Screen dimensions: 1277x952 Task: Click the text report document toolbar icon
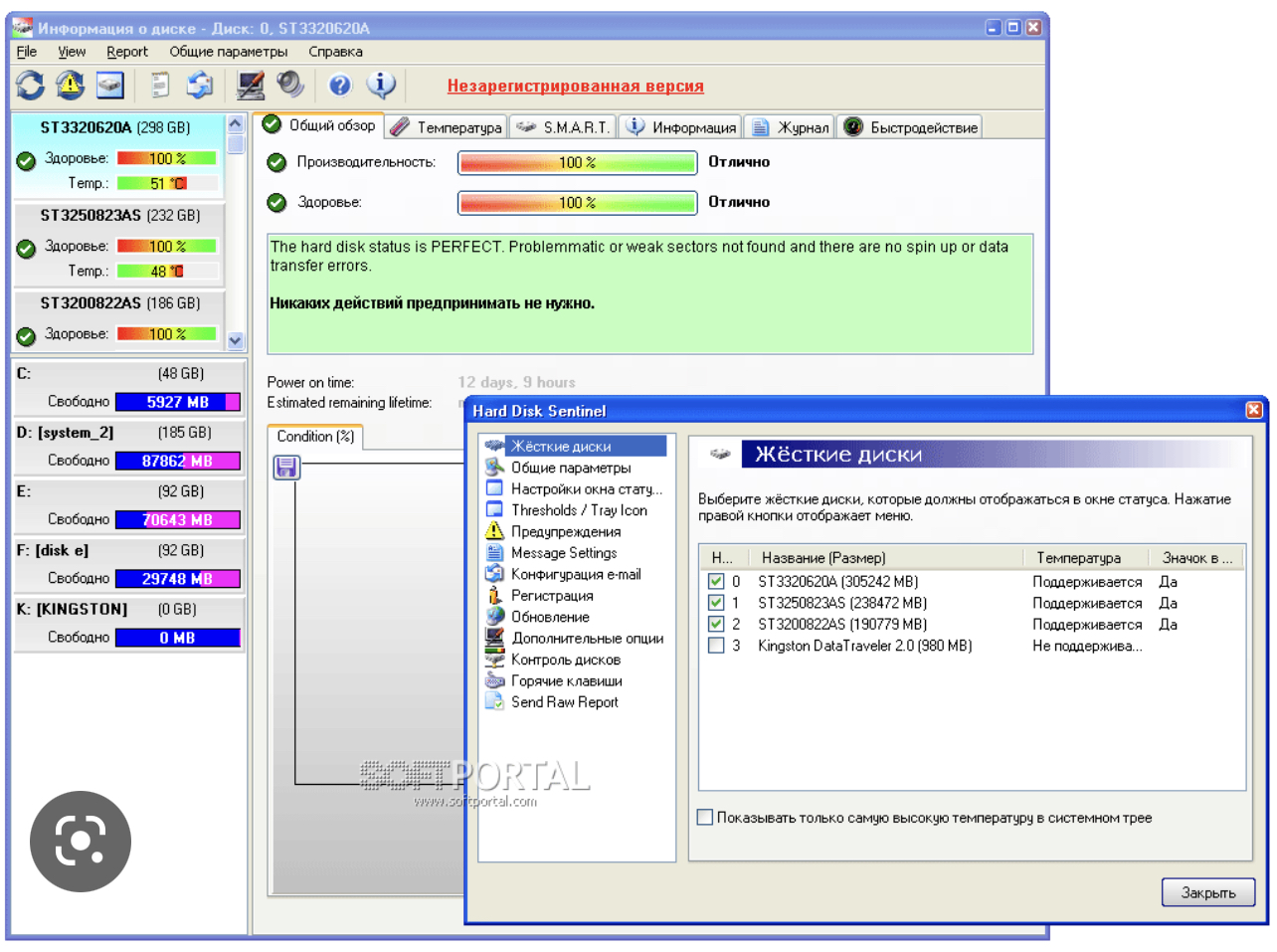point(160,86)
